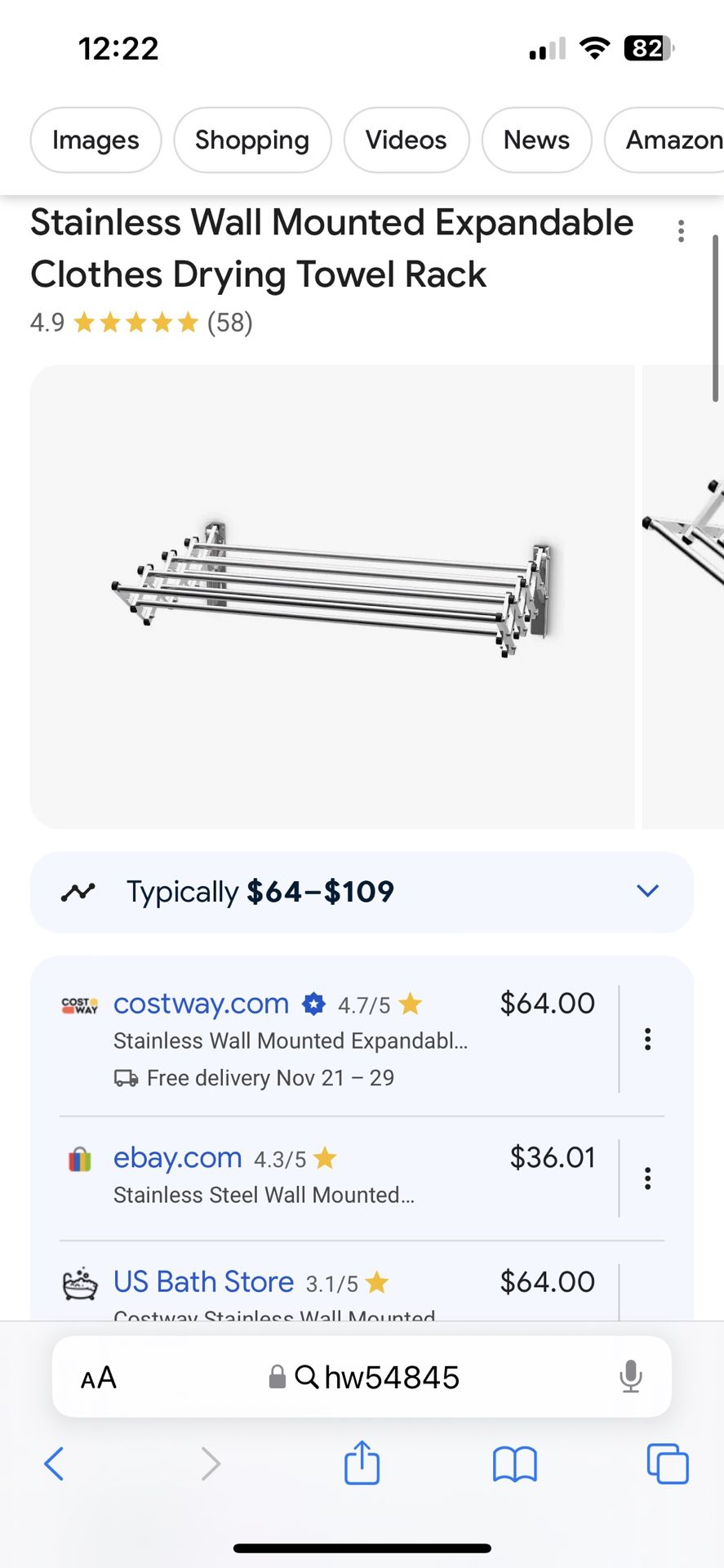Open the ebay.com store link

177,1157
